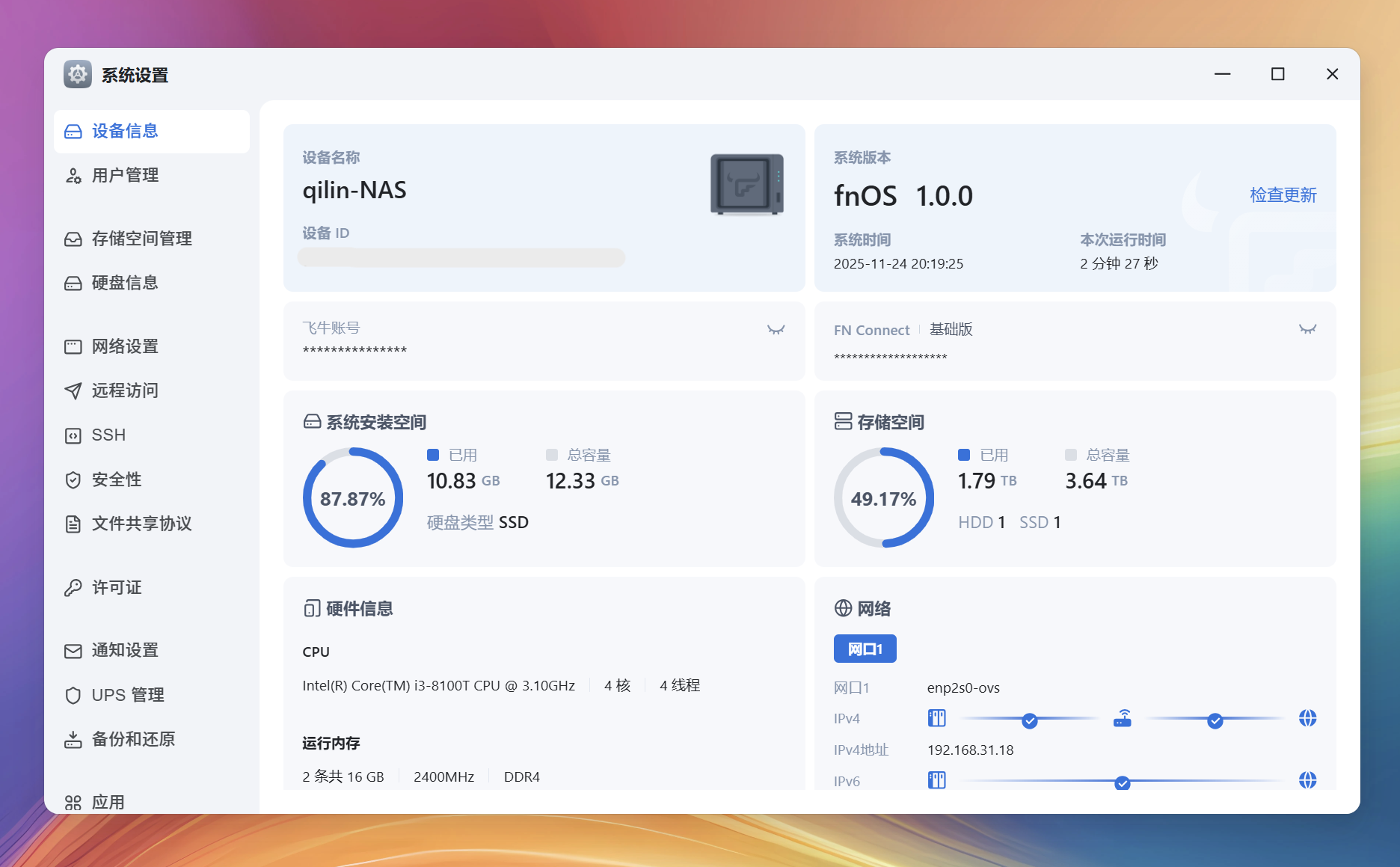Click the interface name enp2s0-ovs
This screenshot has width=1400, height=867.
963,688
